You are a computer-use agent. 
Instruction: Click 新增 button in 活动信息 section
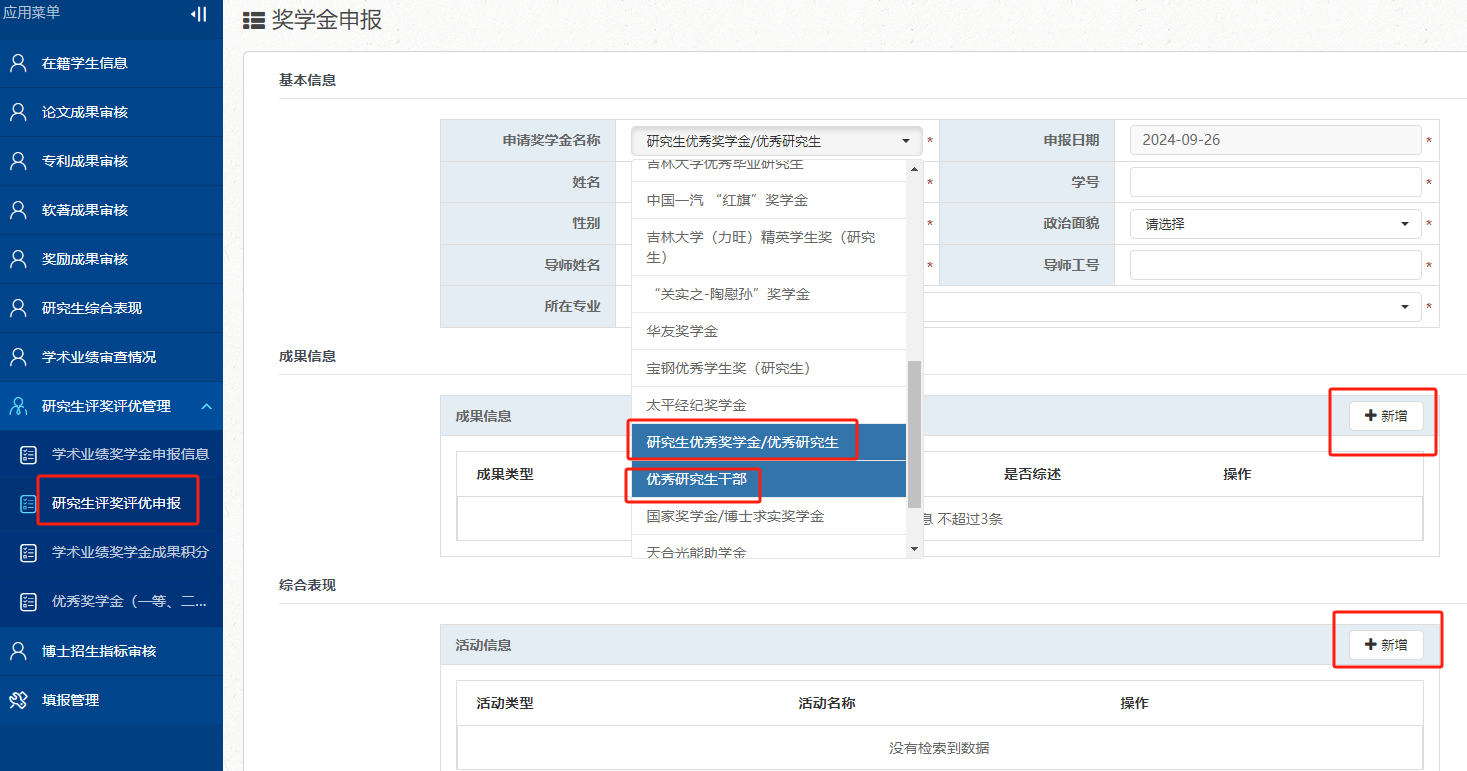(x=1385, y=645)
